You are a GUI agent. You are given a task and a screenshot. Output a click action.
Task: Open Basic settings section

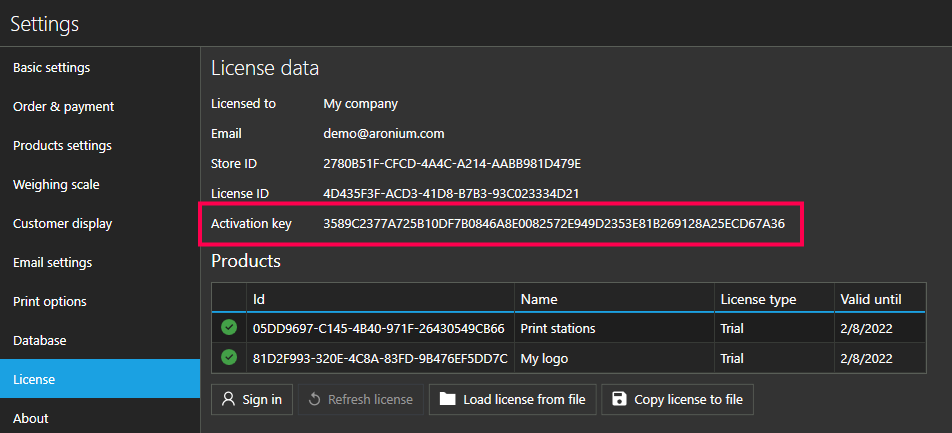[52, 68]
